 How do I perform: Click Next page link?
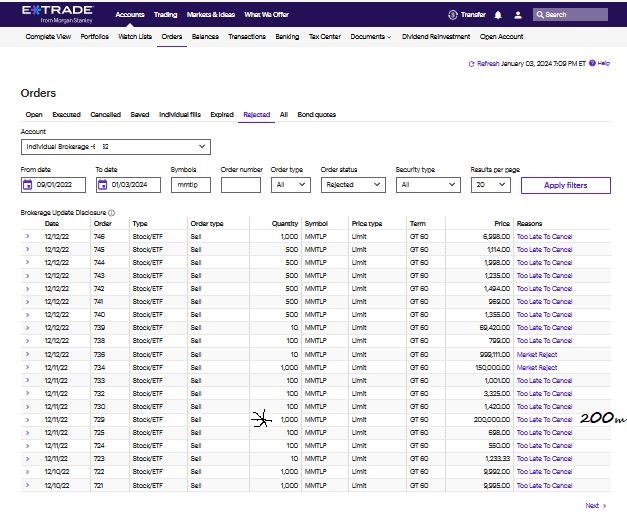596,506
